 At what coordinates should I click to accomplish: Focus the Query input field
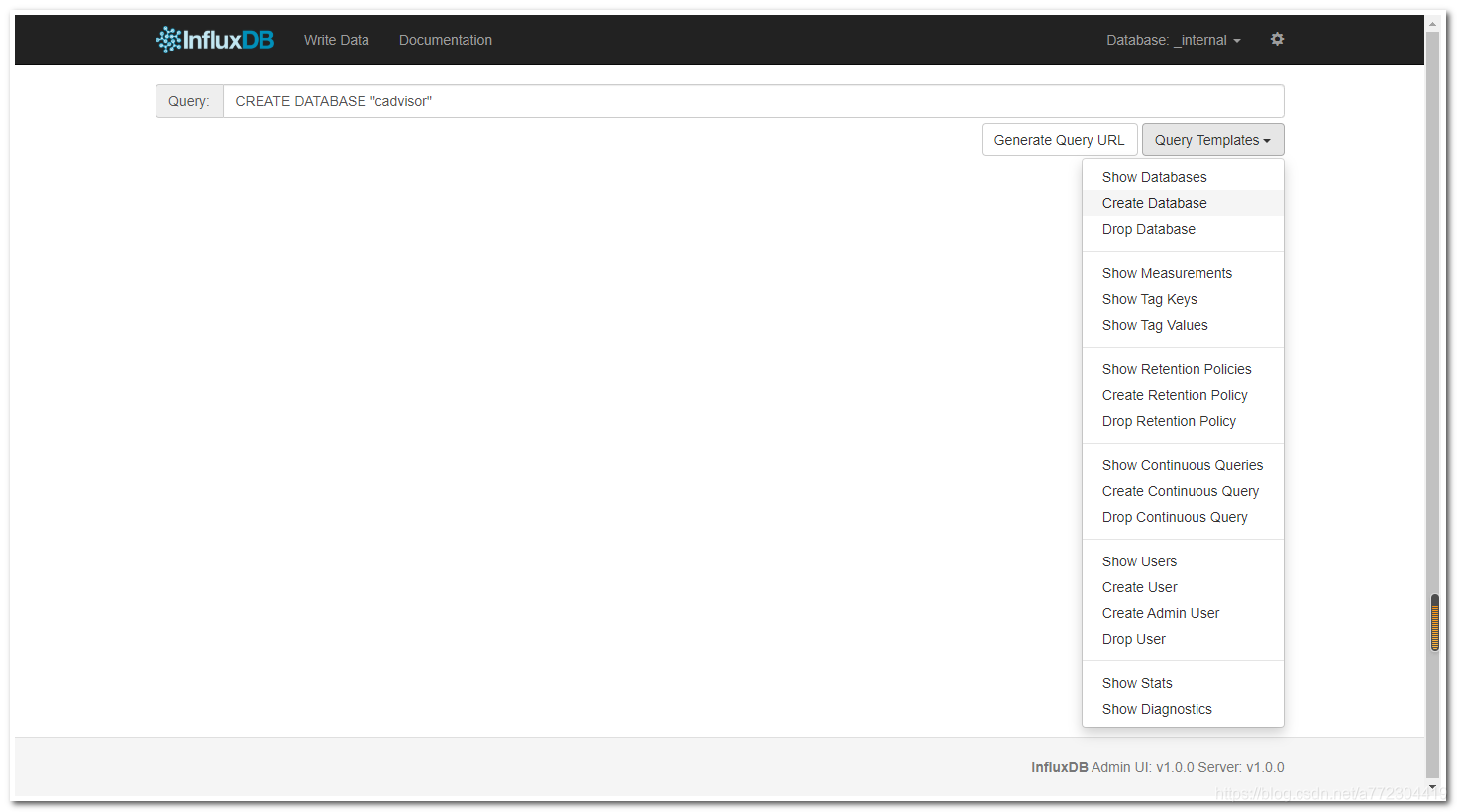point(753,101)
